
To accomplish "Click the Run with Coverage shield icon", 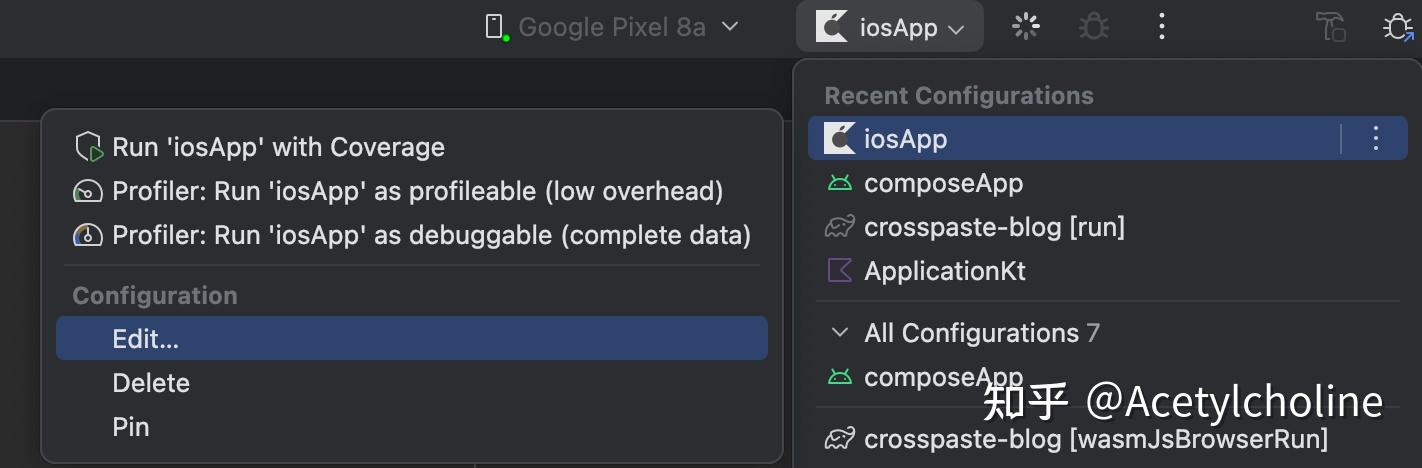I will point(89,148).
